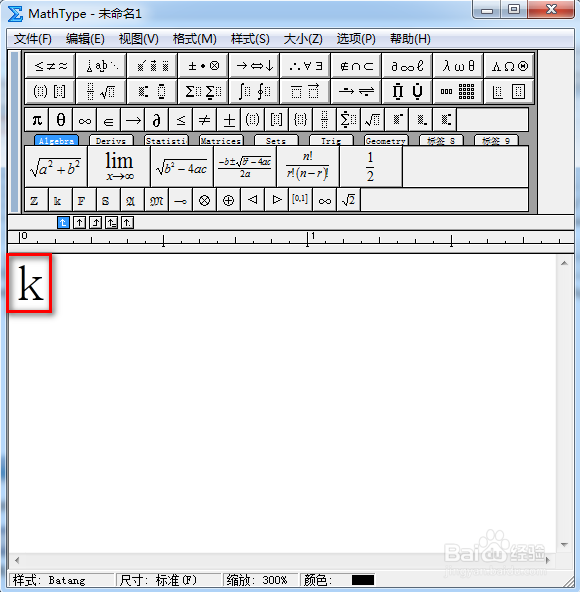Open the miscellaneous symbols palette (∂∞ℓ)
This screenshot has height=592, width=580.
click(407, 66)
